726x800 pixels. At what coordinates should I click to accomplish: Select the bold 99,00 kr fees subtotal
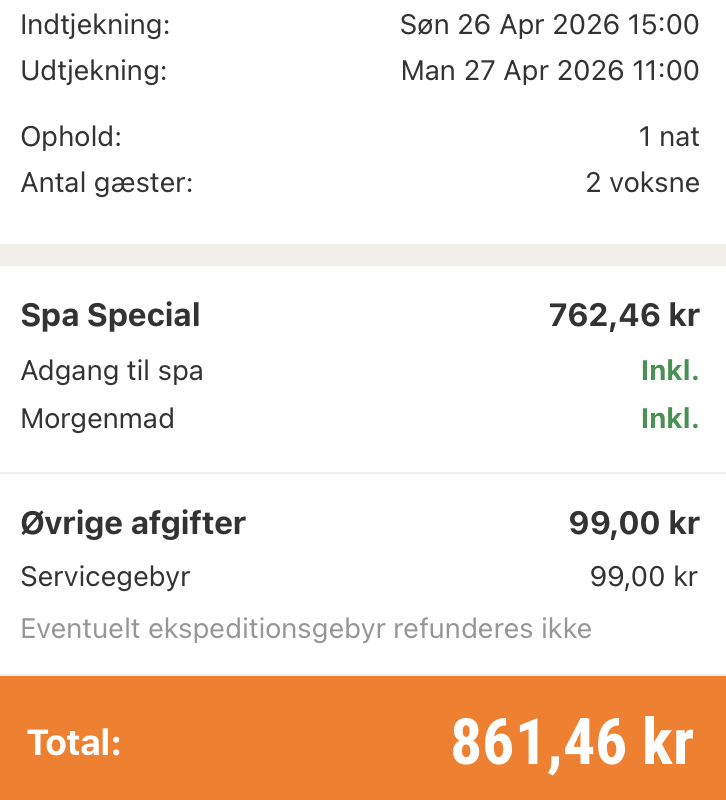tap(634, 523)
